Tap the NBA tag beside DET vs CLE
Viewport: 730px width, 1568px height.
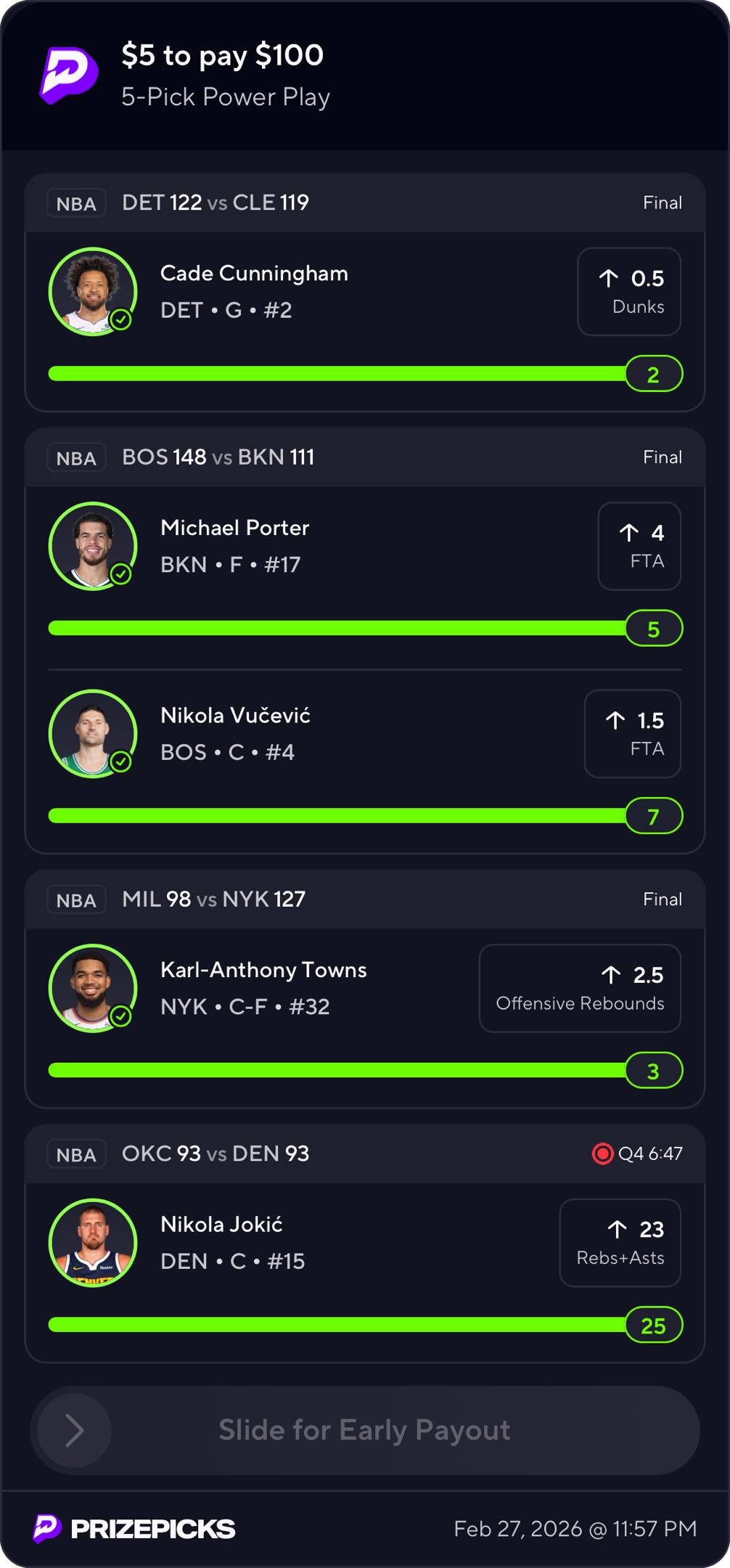(76, 203)
